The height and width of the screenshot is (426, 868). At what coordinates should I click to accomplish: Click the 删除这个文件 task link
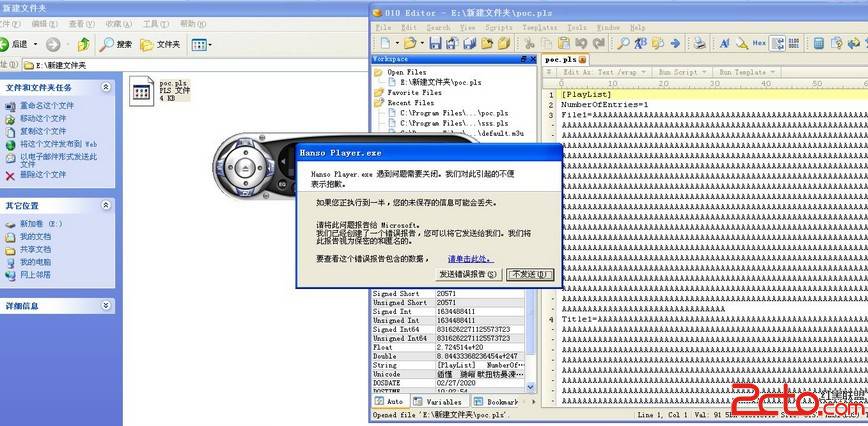(43, 174)
